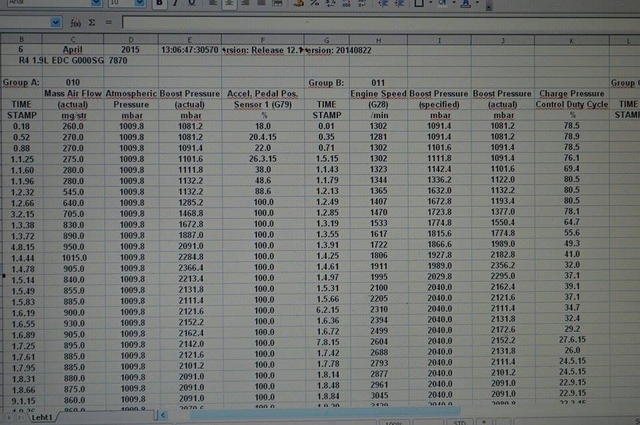Screen dimensions: 640x425
Task: Insert the Sum function
Action: coord(92,22)
